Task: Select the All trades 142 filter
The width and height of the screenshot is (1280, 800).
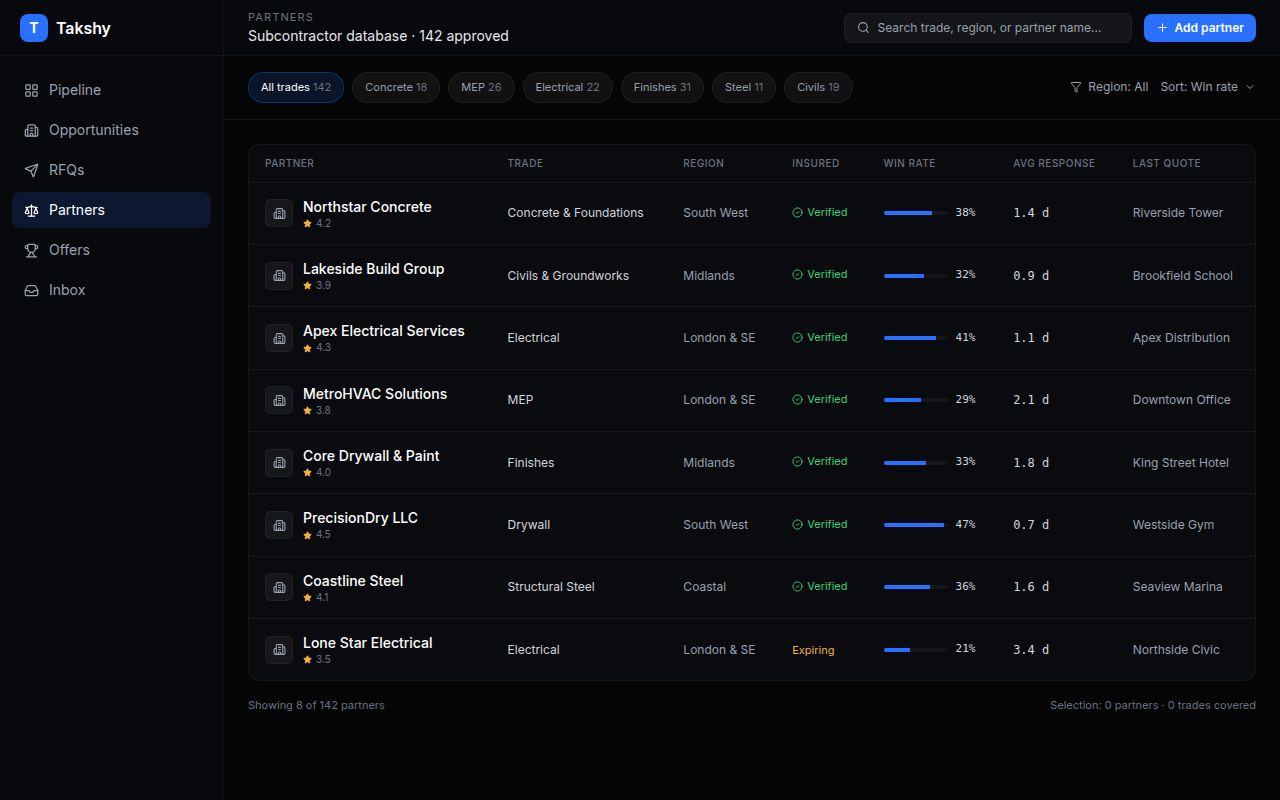Action: coord(296,87)
